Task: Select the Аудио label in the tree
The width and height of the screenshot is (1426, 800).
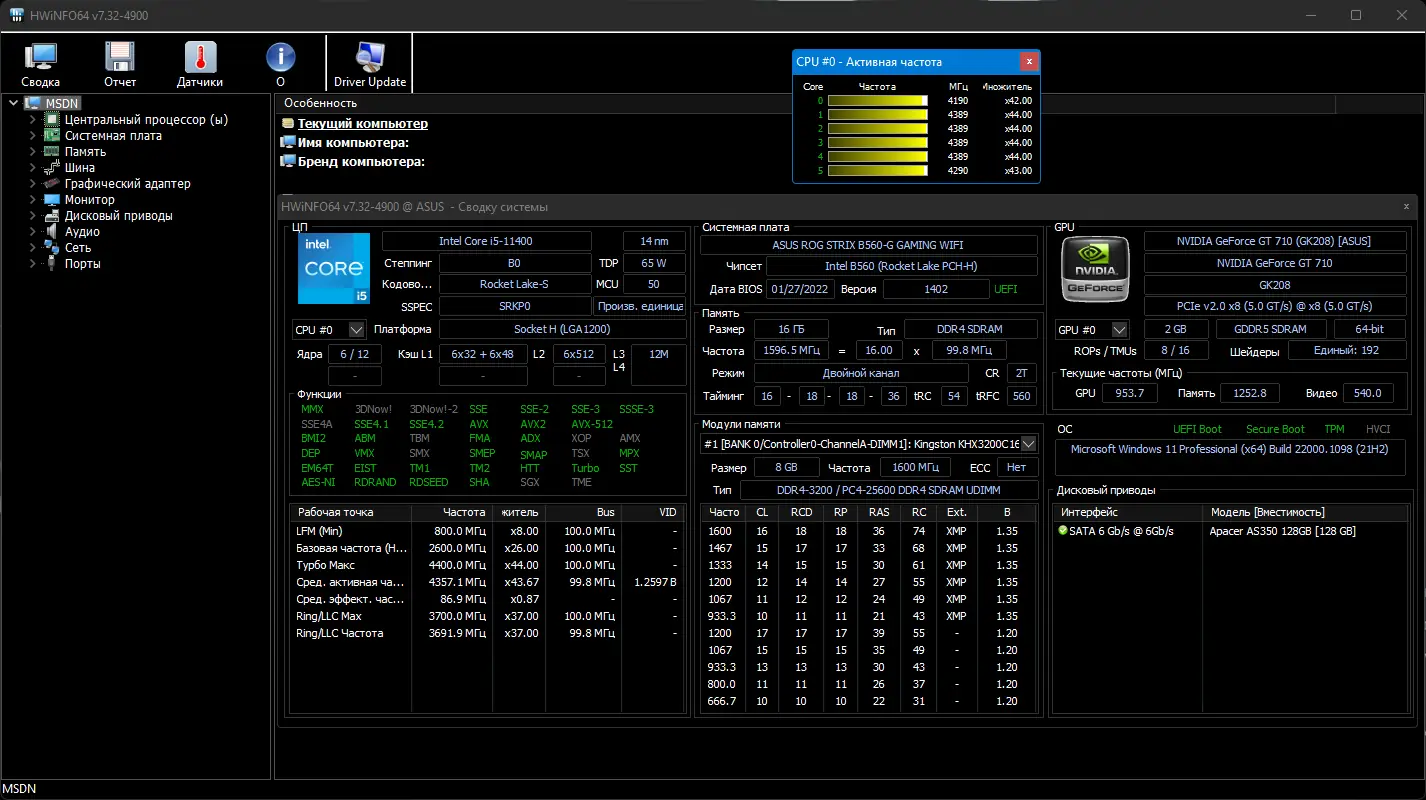Action: point(82,232)
